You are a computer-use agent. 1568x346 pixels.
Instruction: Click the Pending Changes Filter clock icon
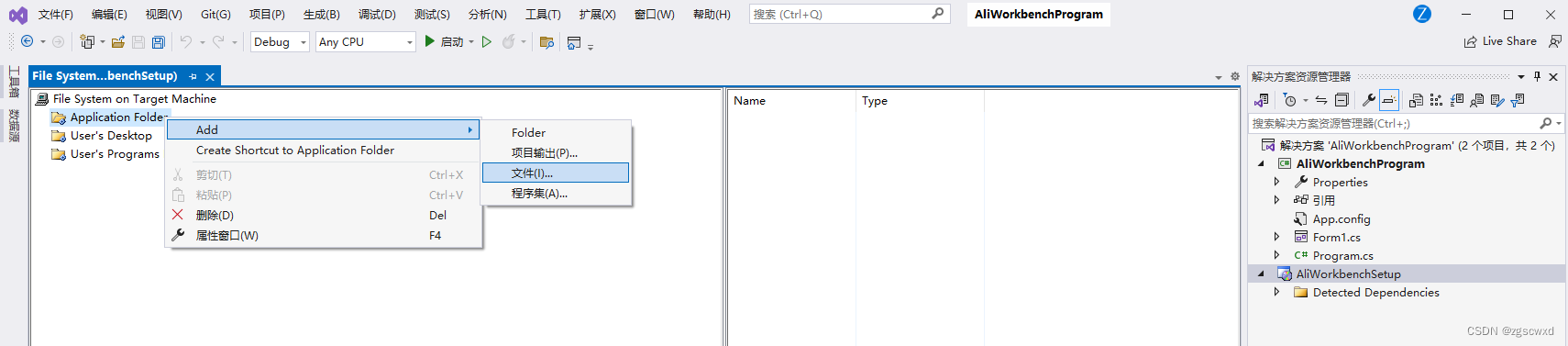[x=1290, y=100]
